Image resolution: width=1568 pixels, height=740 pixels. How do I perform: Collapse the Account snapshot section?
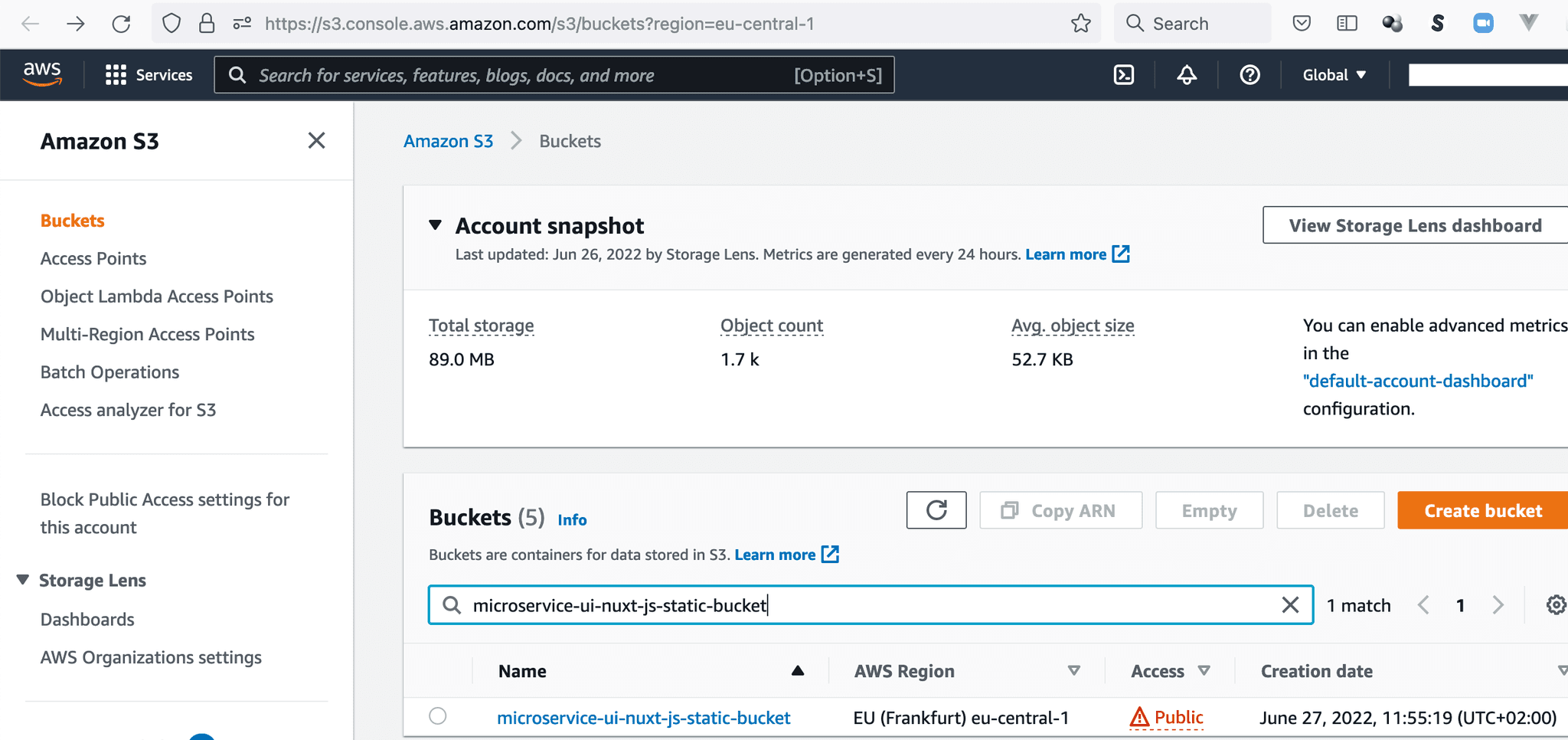click(436, 225)
